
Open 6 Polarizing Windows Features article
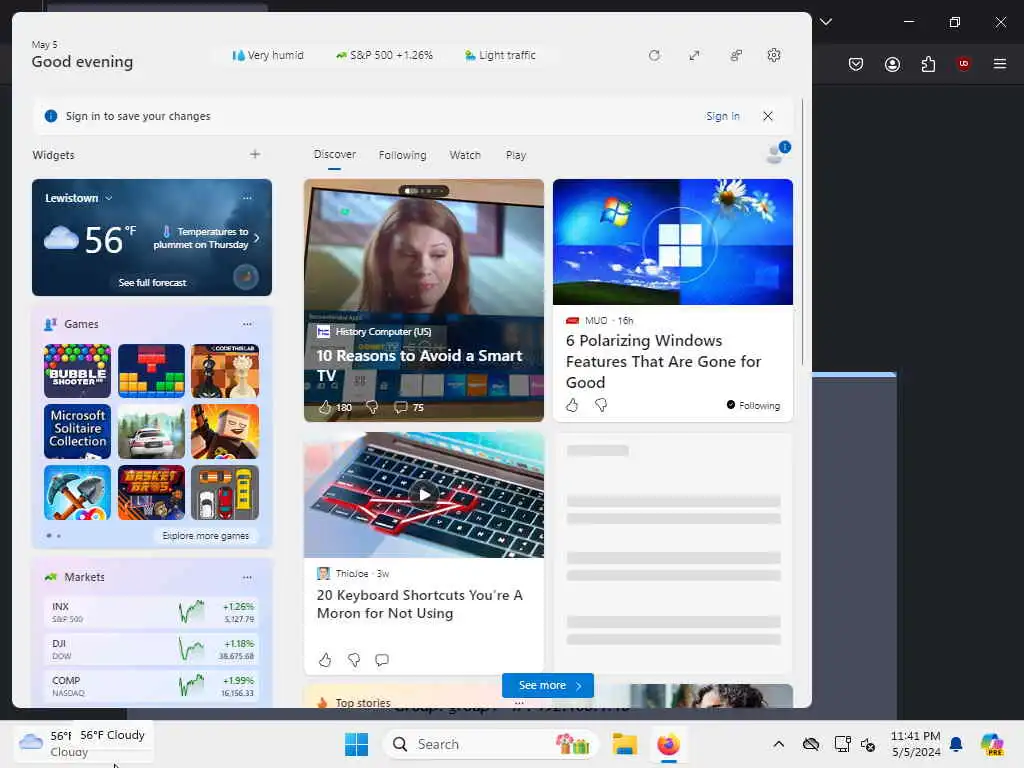tap(663, 361)
